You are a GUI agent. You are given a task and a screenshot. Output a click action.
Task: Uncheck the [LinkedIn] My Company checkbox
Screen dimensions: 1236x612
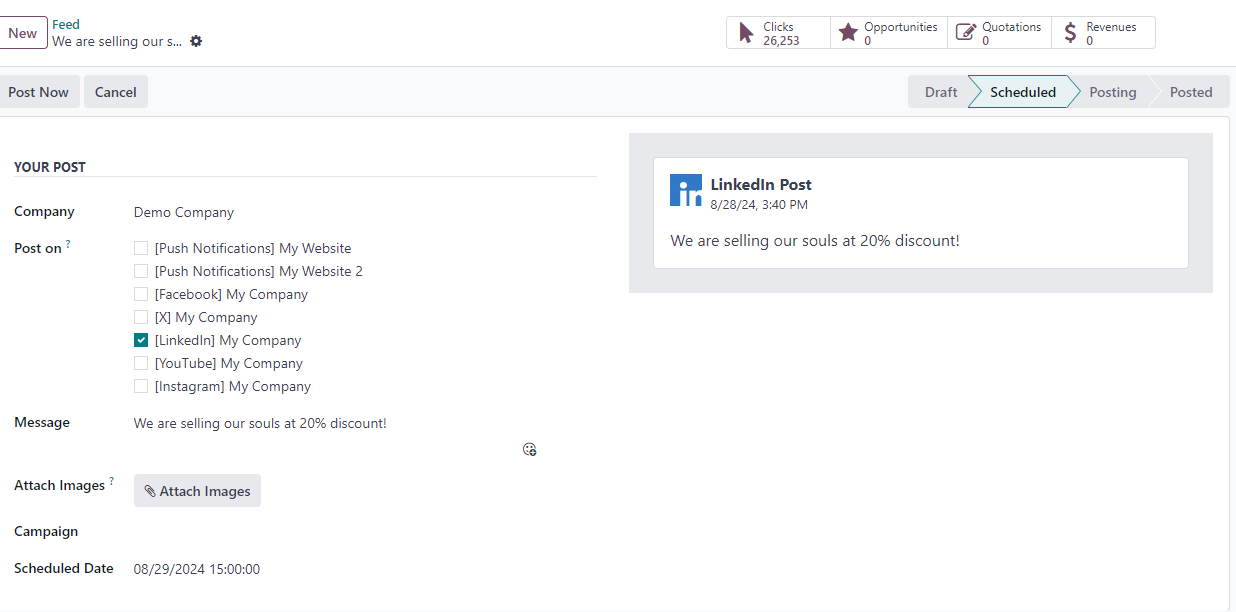pyautogui.click(x=141, y=340)
